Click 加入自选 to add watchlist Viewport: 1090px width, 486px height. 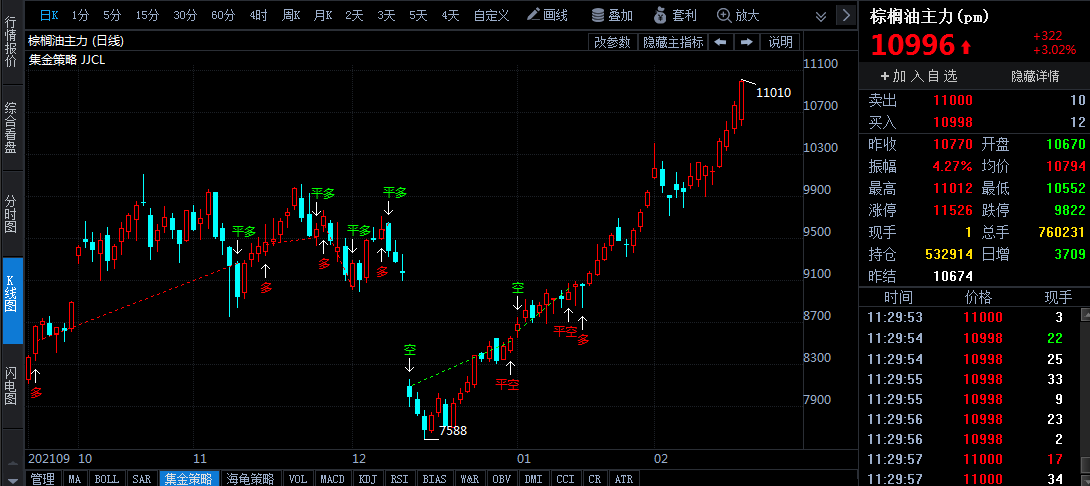point(918,76)
